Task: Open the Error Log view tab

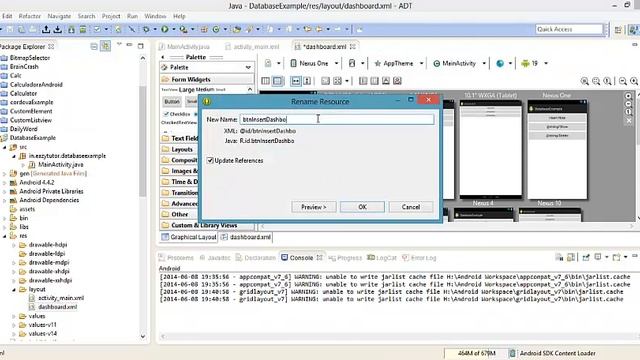Action: pyautogui.click(x=419, y=258)
